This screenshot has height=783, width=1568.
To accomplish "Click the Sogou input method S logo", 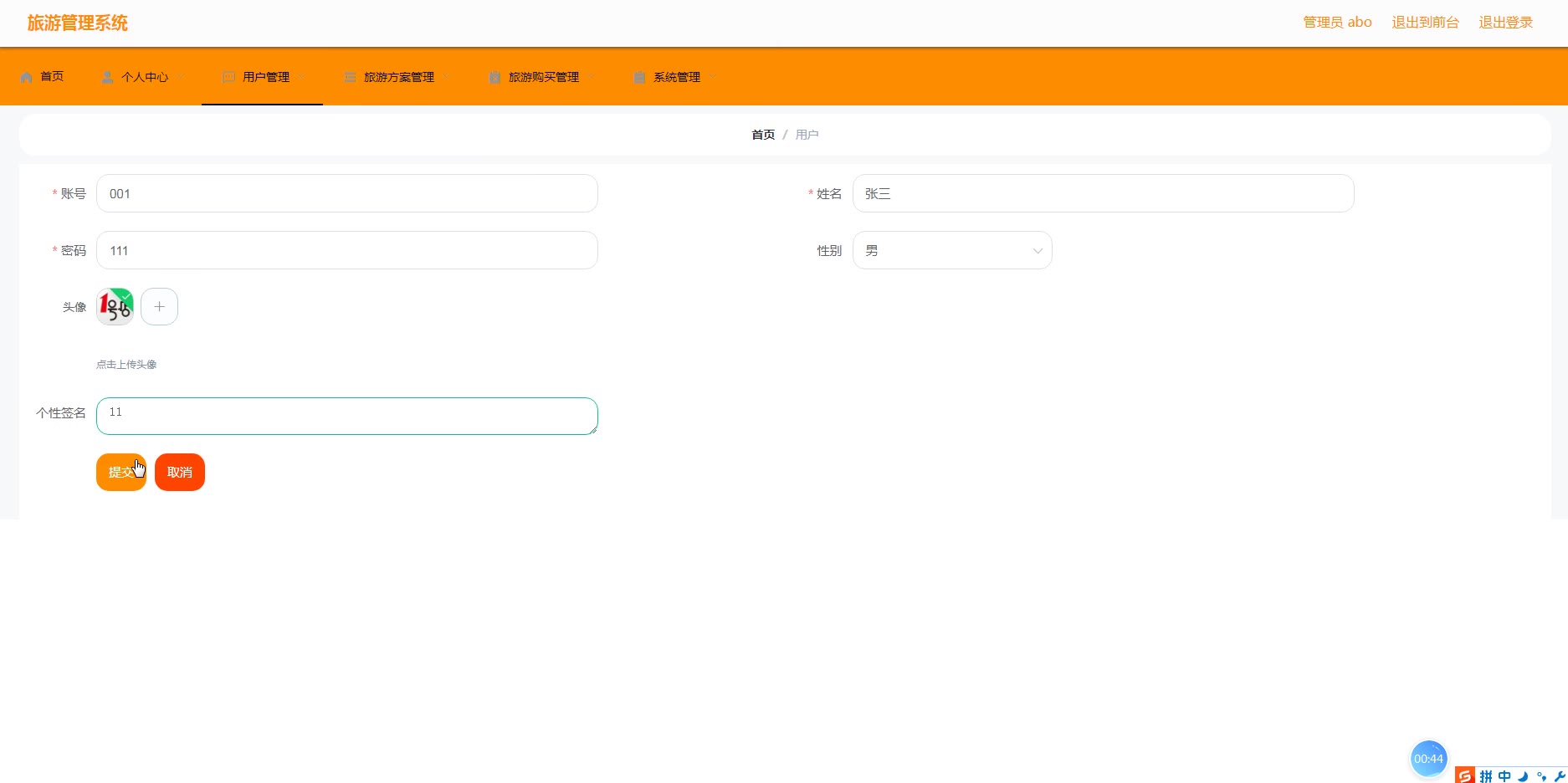I will click(x=1464, y=775).
